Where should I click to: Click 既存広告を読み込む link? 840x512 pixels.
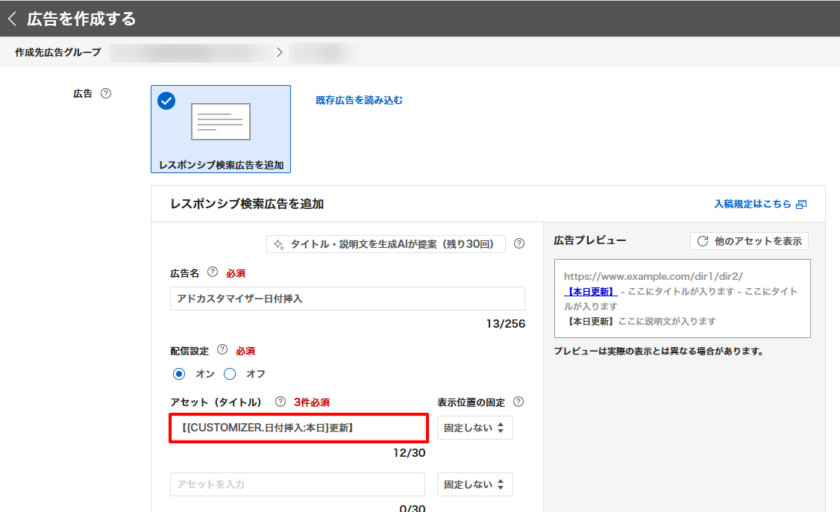pos(358,100)
